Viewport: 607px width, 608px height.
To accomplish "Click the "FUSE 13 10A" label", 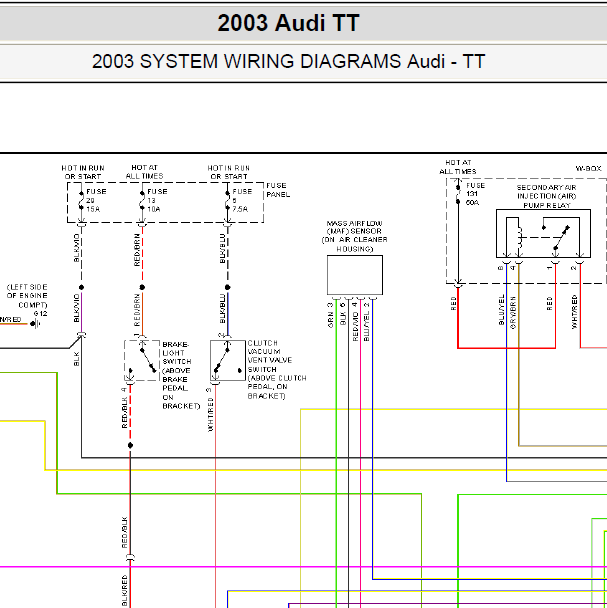I will pos(157,200).
